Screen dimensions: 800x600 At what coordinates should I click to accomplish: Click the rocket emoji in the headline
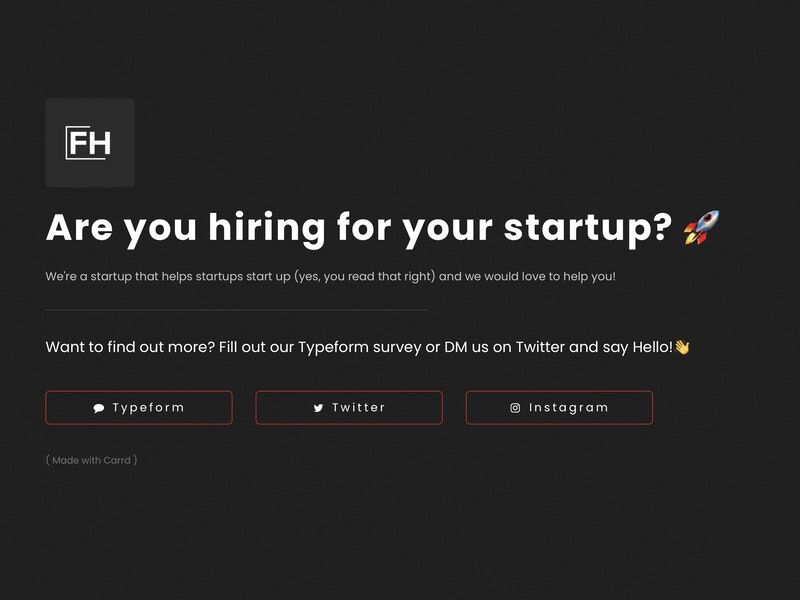[701, 228]
